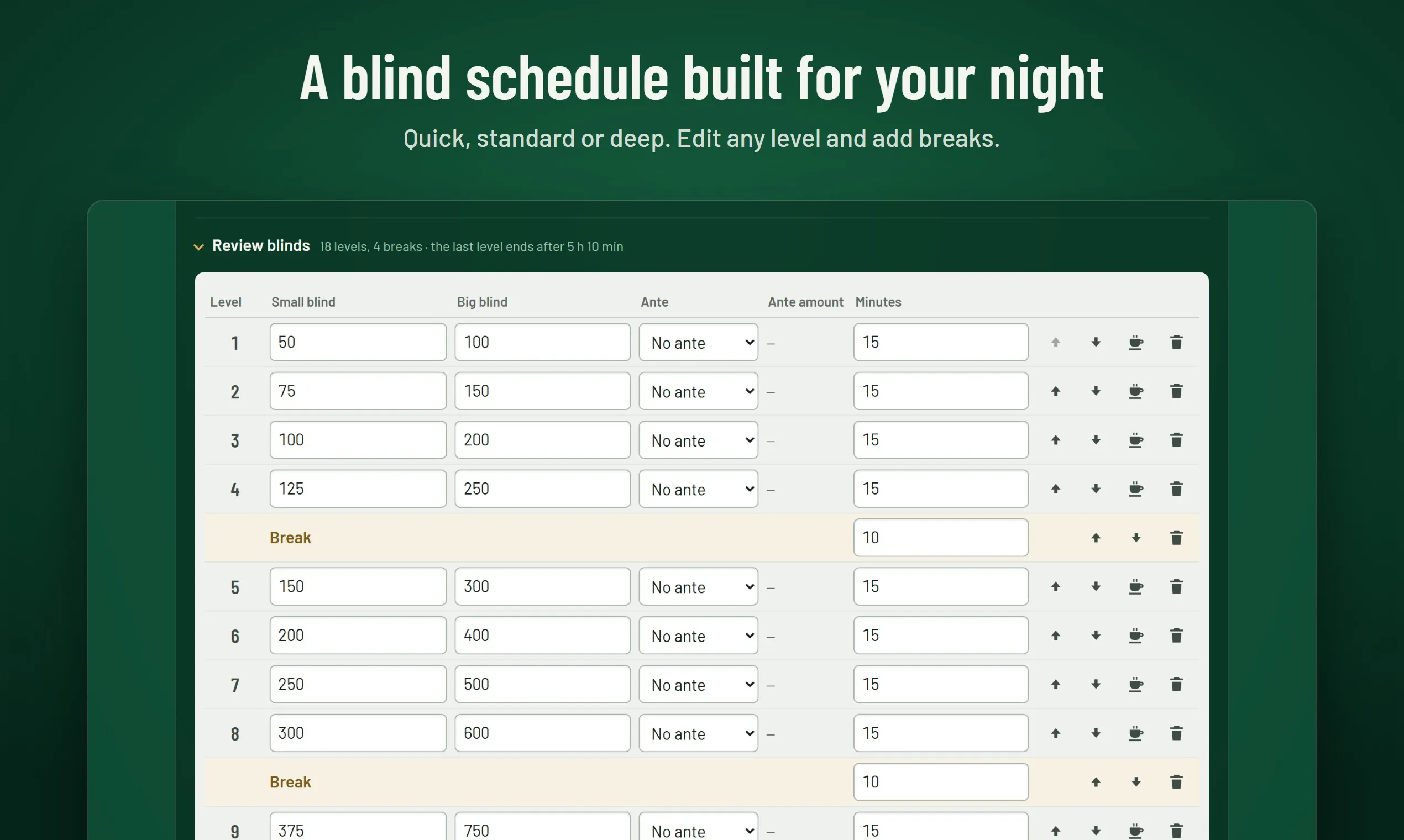Click the 'Small blind' column header
The image size is (1404, 840).
pos(303,302)
